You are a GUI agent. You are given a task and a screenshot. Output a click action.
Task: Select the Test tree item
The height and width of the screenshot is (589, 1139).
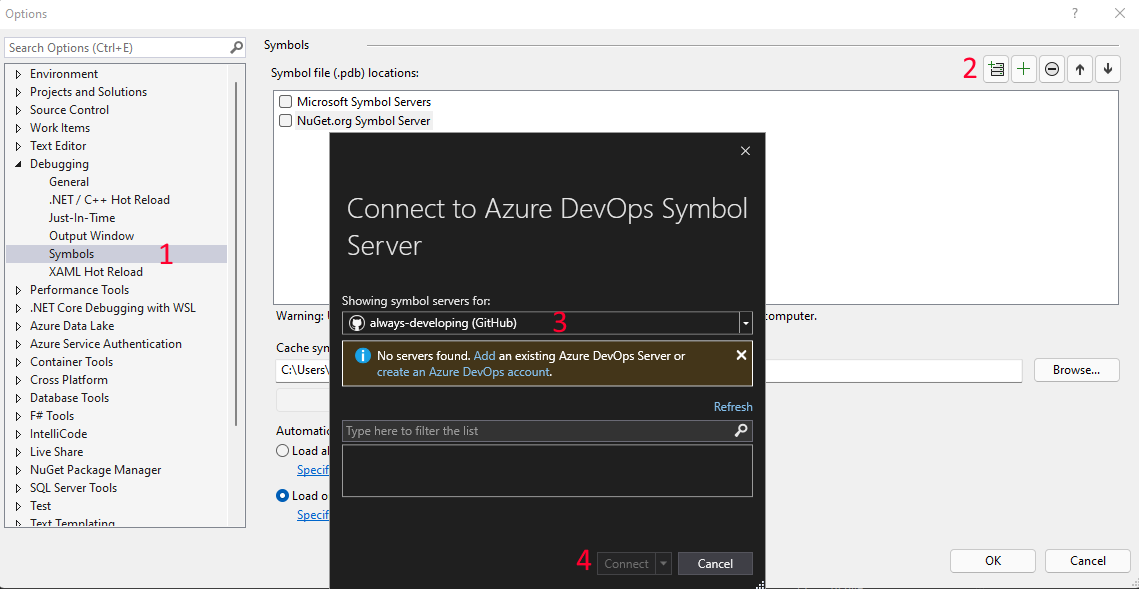(41, 506)
